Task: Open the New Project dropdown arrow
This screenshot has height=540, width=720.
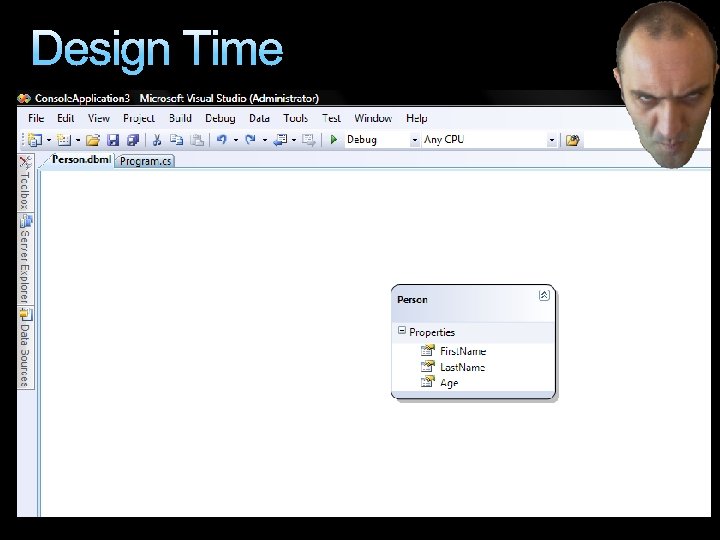Action: tap(49, 140)
